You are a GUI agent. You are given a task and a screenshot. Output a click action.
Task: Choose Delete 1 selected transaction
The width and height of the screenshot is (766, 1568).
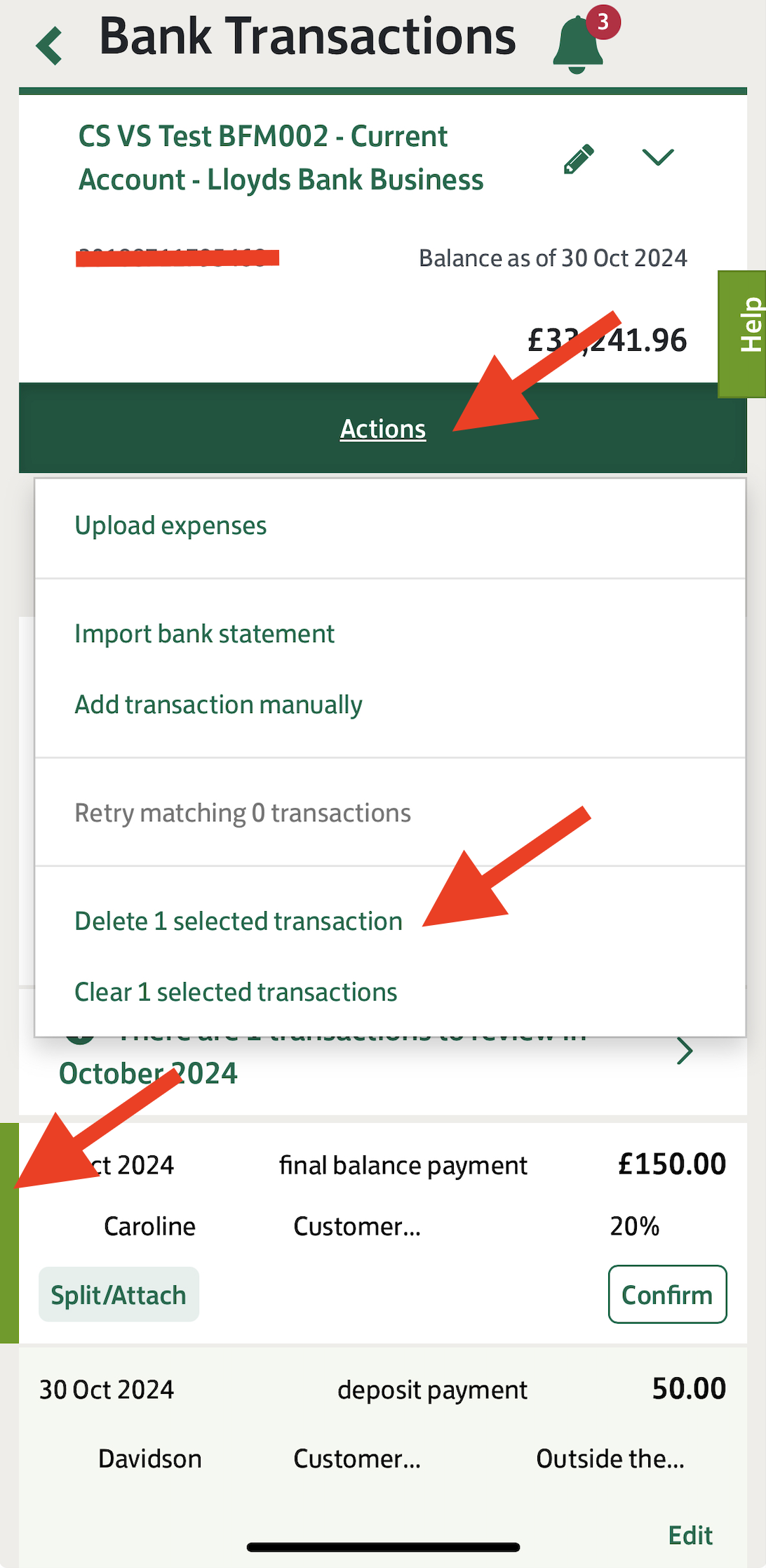[238, 921]
